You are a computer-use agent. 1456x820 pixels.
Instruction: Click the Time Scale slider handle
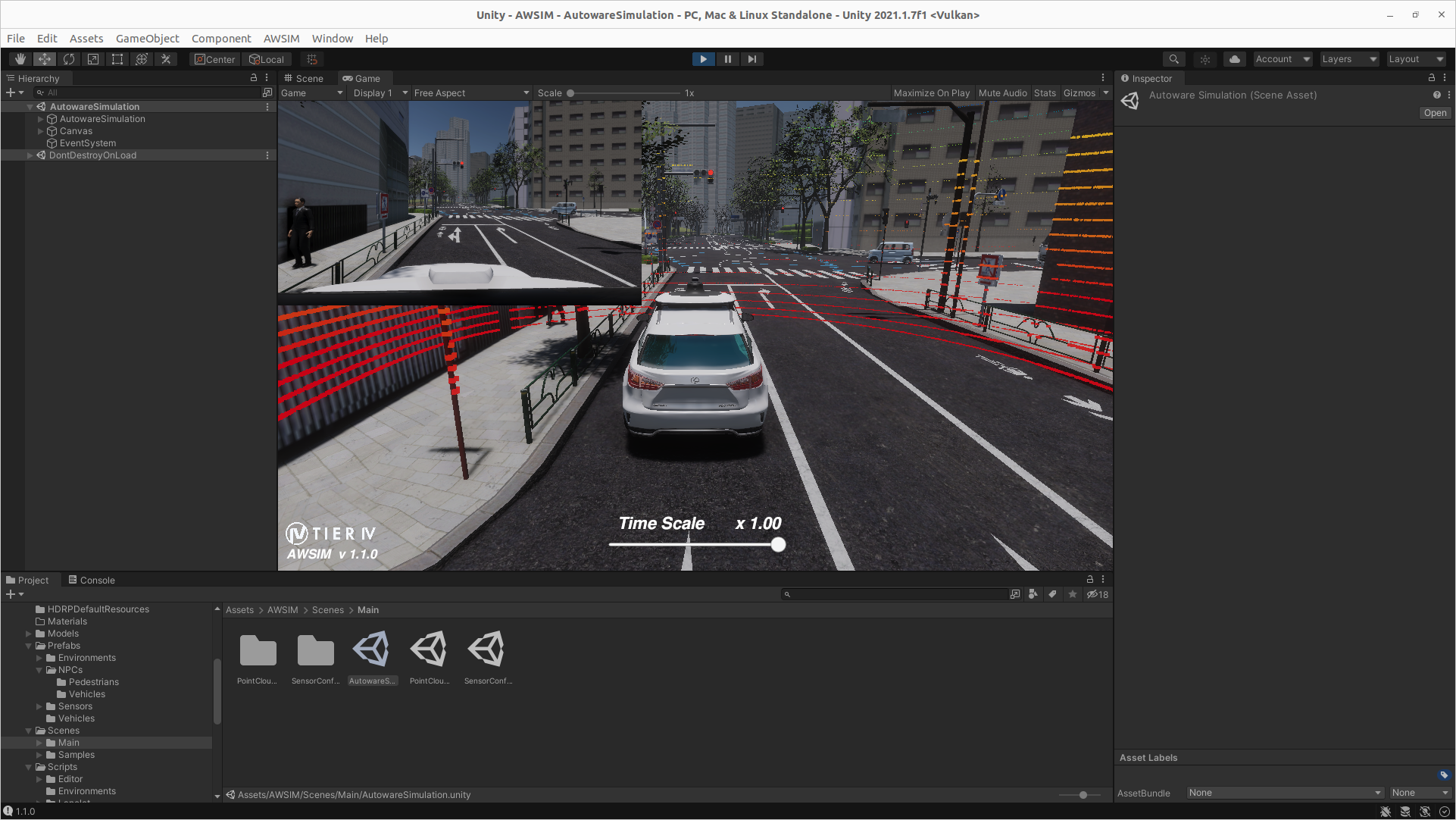tap(778, 545)
